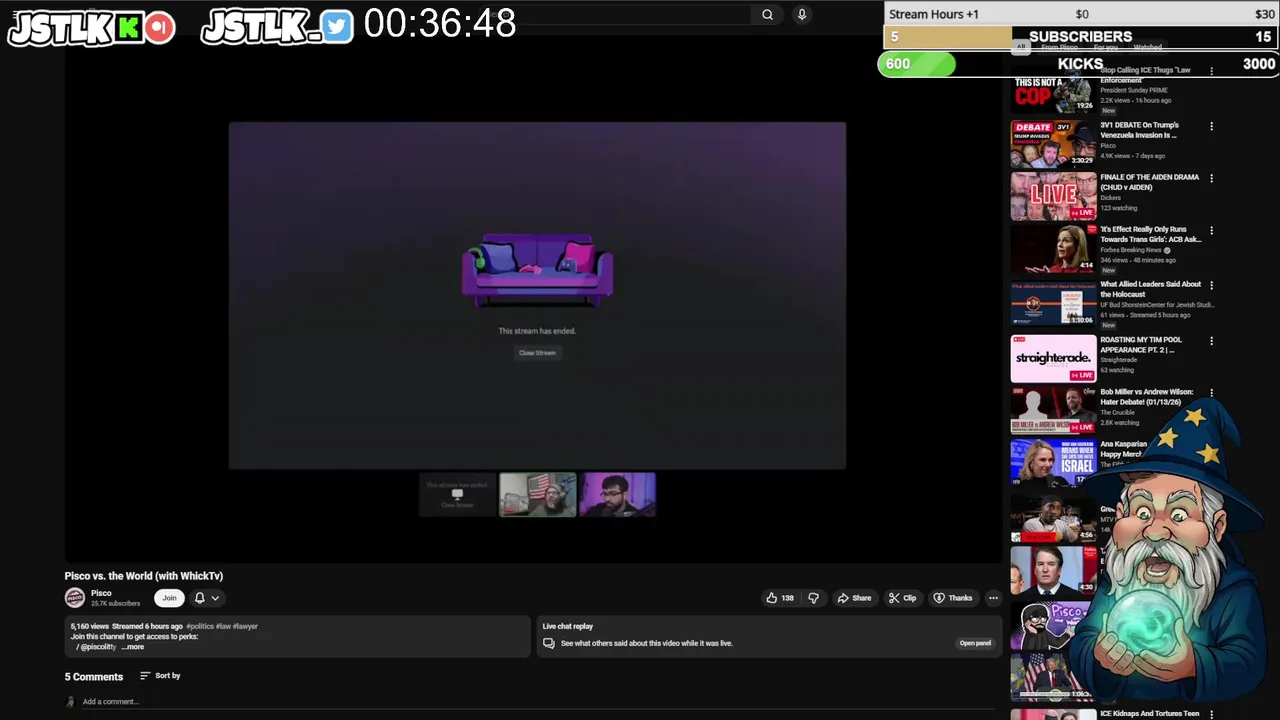Open 'What Allied Leaders Said About the Holocaust'

(x=1150, y=289)
